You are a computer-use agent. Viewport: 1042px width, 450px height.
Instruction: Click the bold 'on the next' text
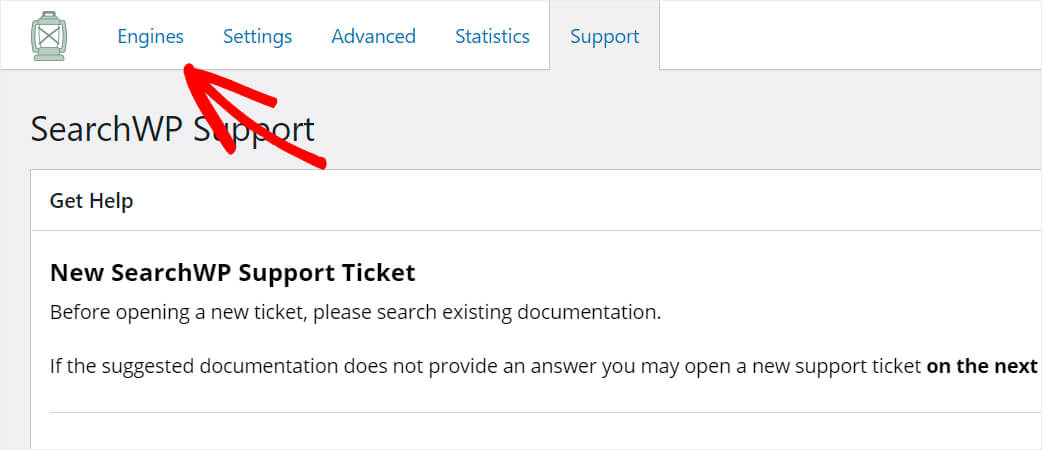pyautogui.click(x=982, y=366)
